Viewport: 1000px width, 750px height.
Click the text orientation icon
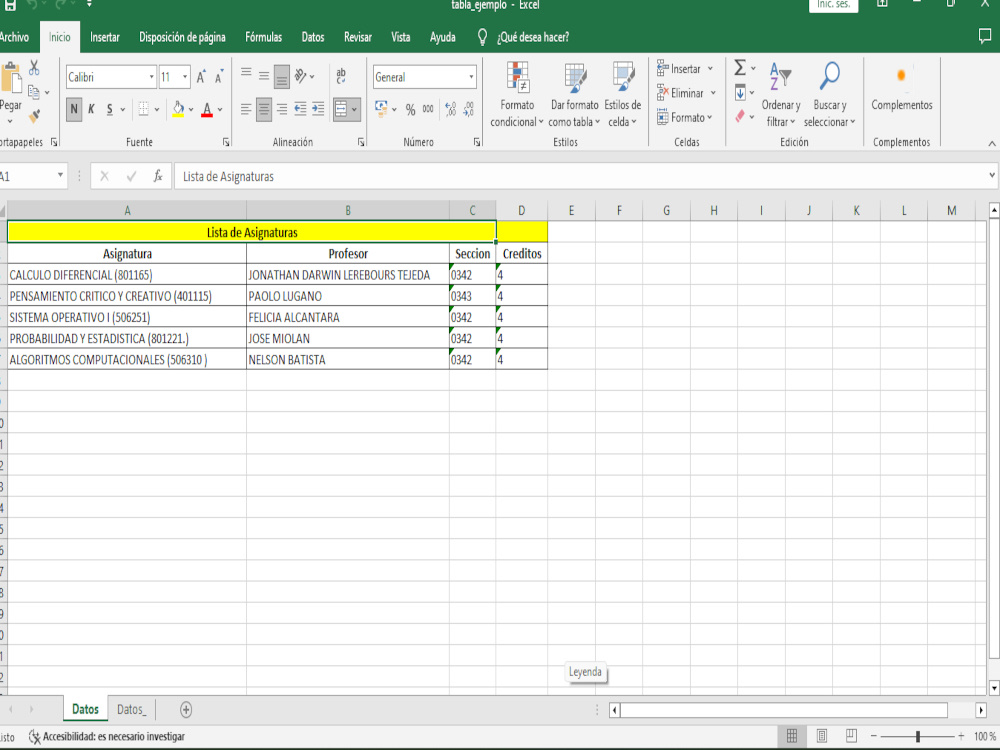(301, 76)
